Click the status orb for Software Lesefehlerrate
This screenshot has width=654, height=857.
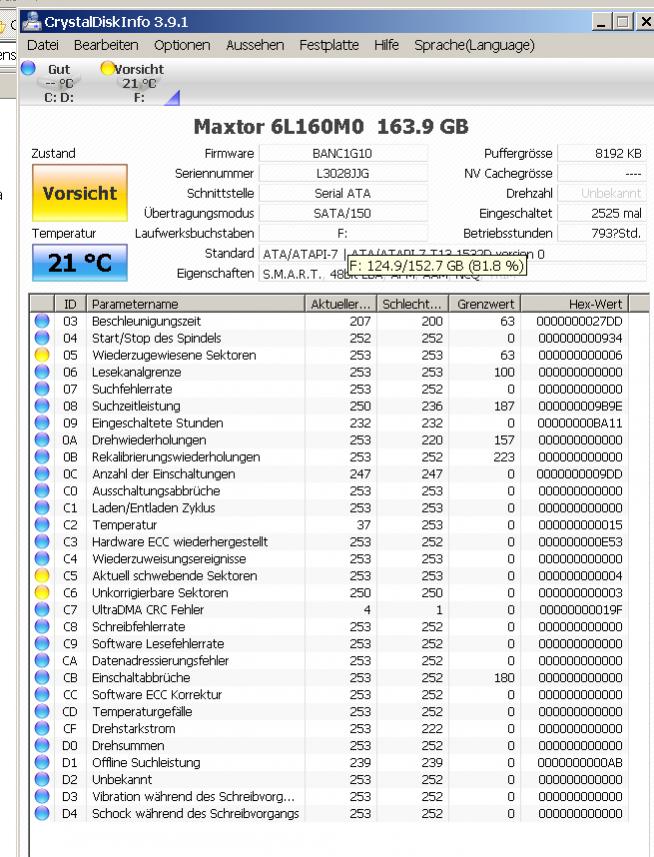click(x=42, y=643)
